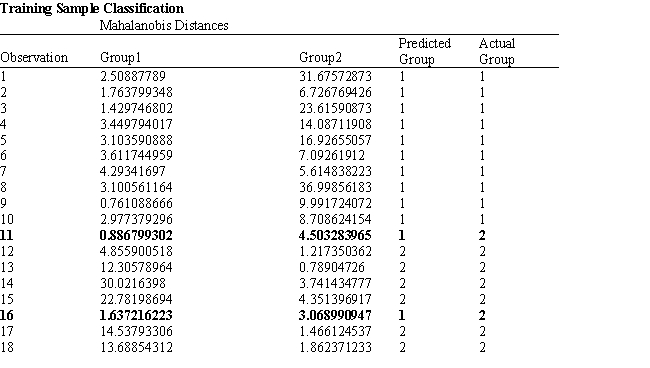The width and height of the screenshot is (650, 368).
Task: Select bold Group1 value 1.637216223
Action: coord(136,315)
